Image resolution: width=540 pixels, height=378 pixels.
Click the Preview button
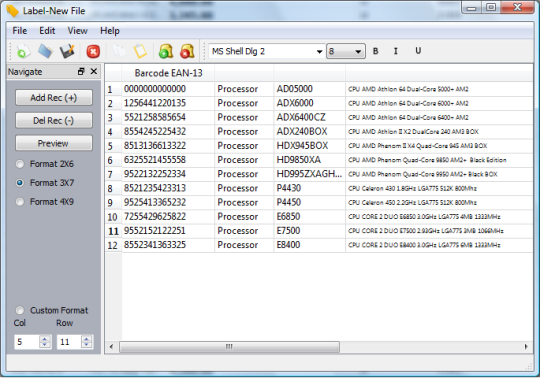coord(54,143)
